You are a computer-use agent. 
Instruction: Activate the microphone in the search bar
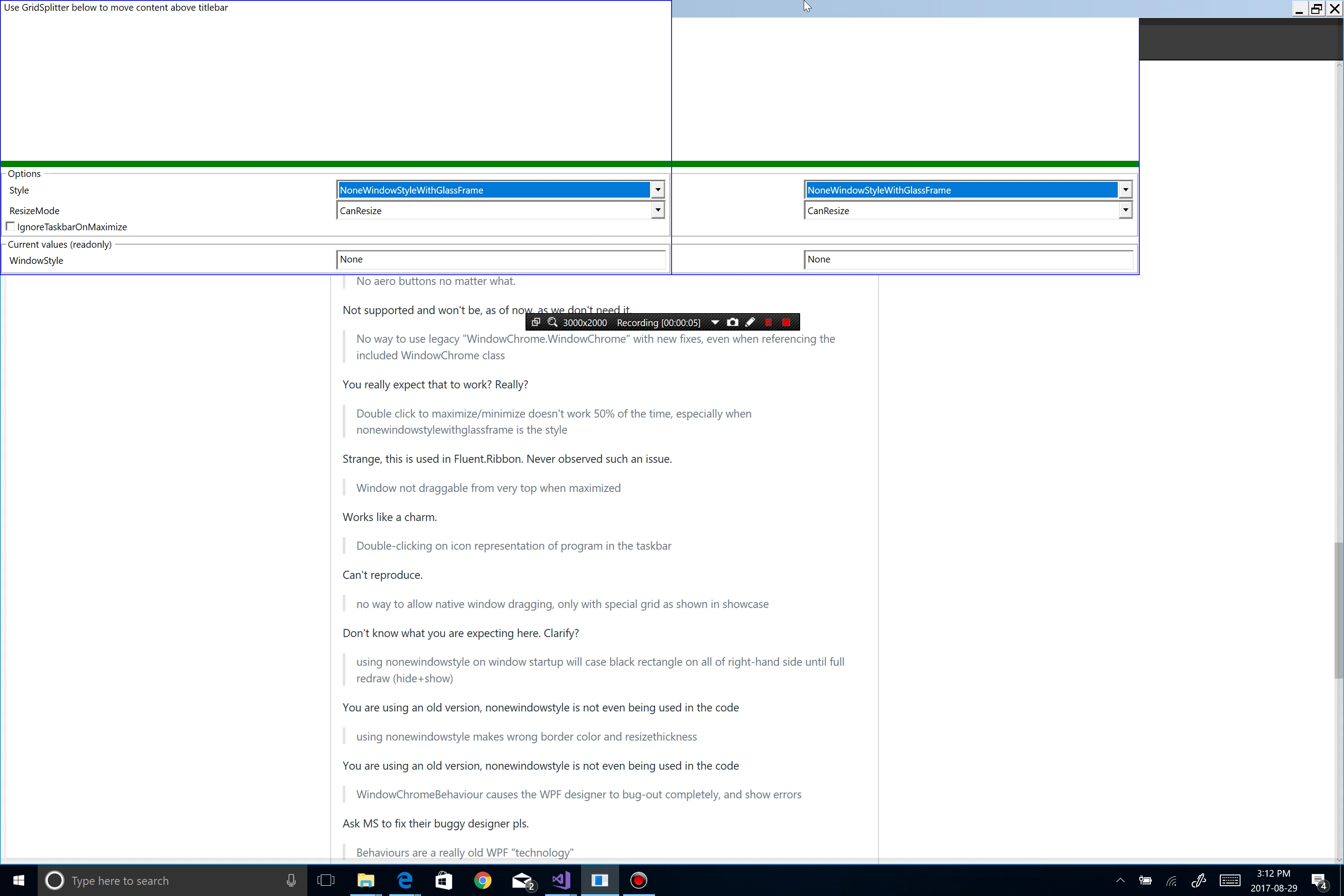291,881
